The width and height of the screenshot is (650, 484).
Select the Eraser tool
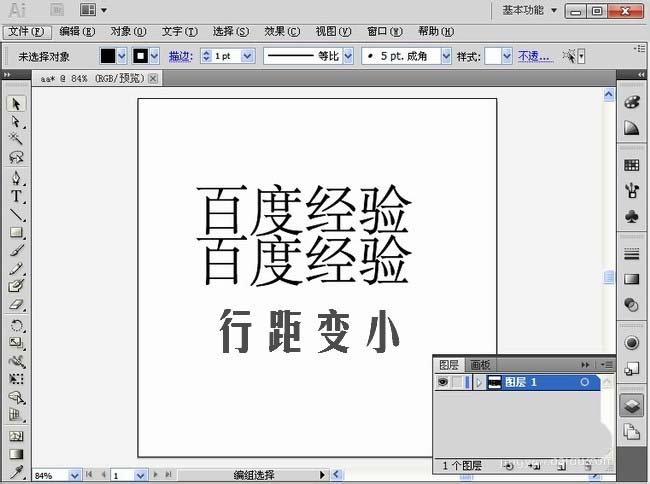click(16, 305)
